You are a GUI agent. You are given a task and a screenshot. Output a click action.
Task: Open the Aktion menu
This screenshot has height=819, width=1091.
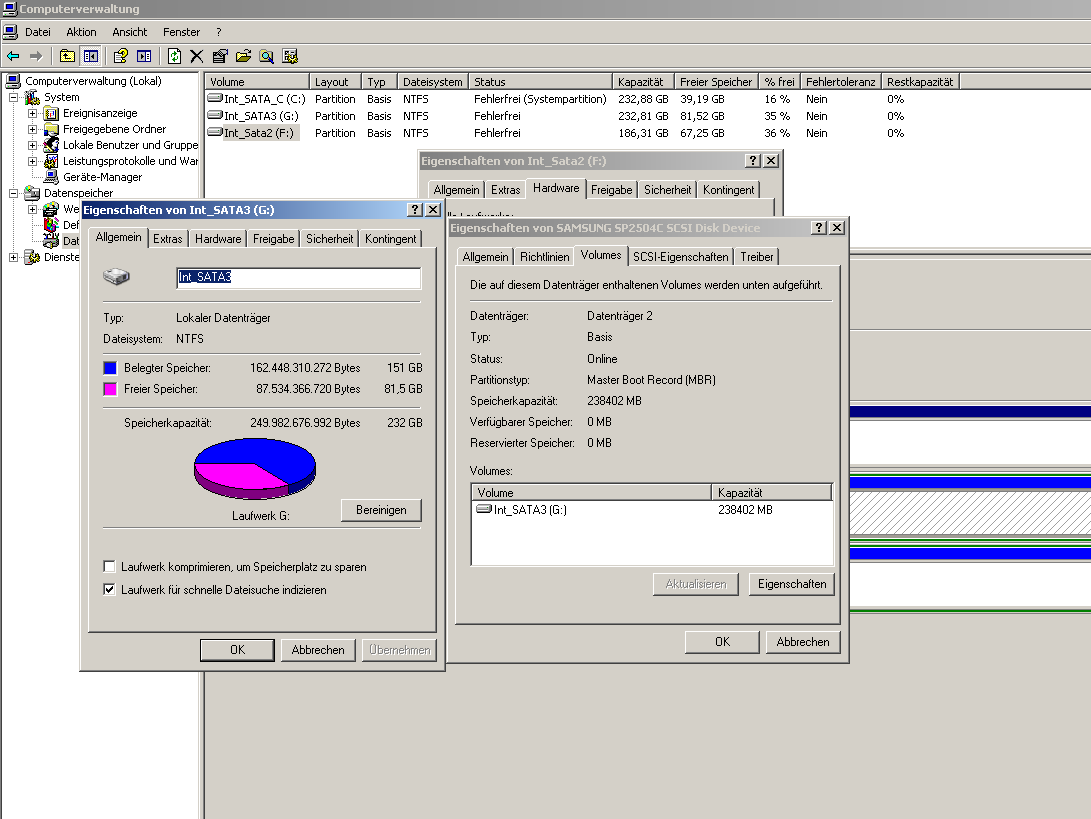(x=81, y=32)
